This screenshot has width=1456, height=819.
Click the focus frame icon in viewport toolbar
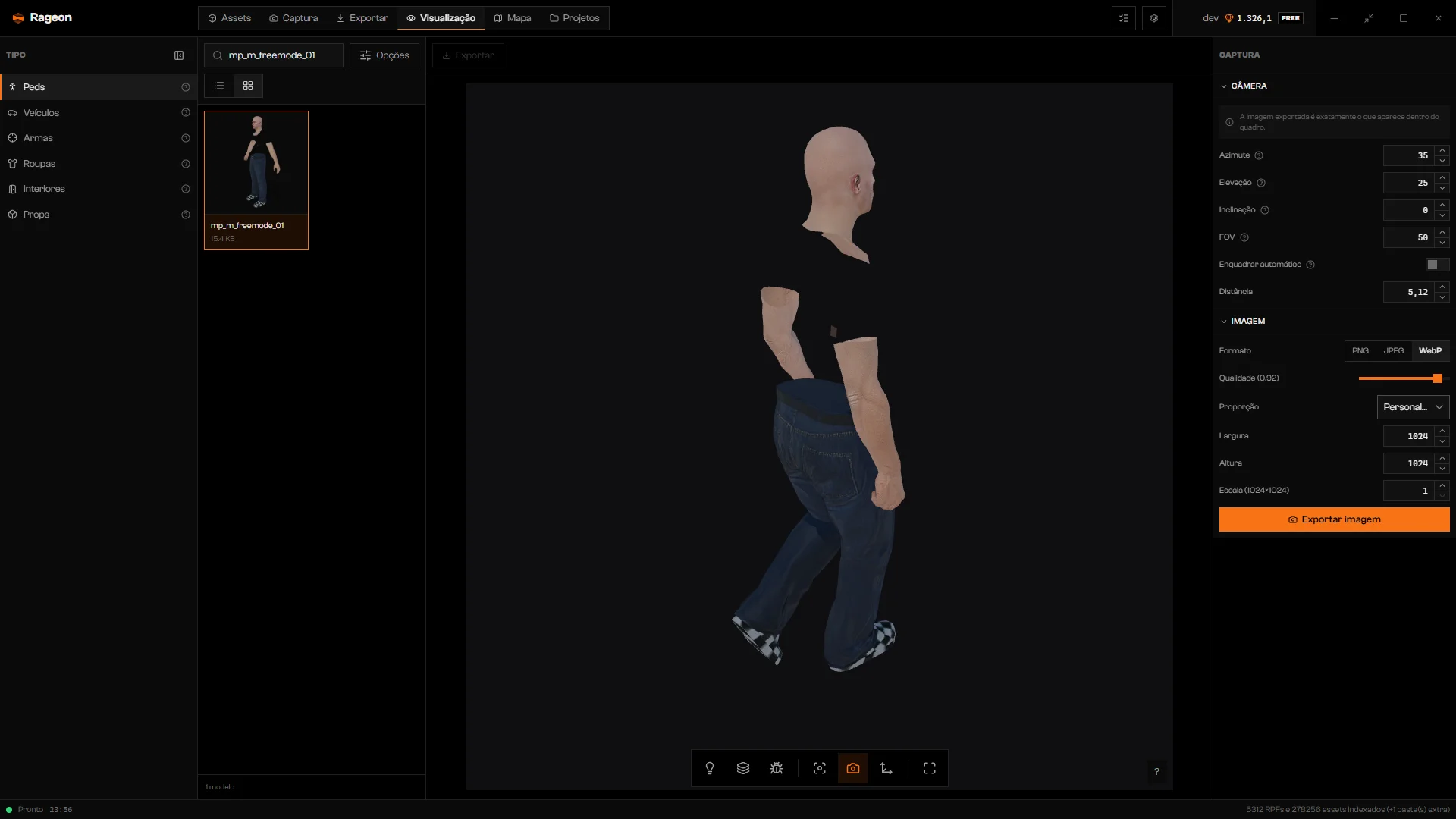(820, 768)
